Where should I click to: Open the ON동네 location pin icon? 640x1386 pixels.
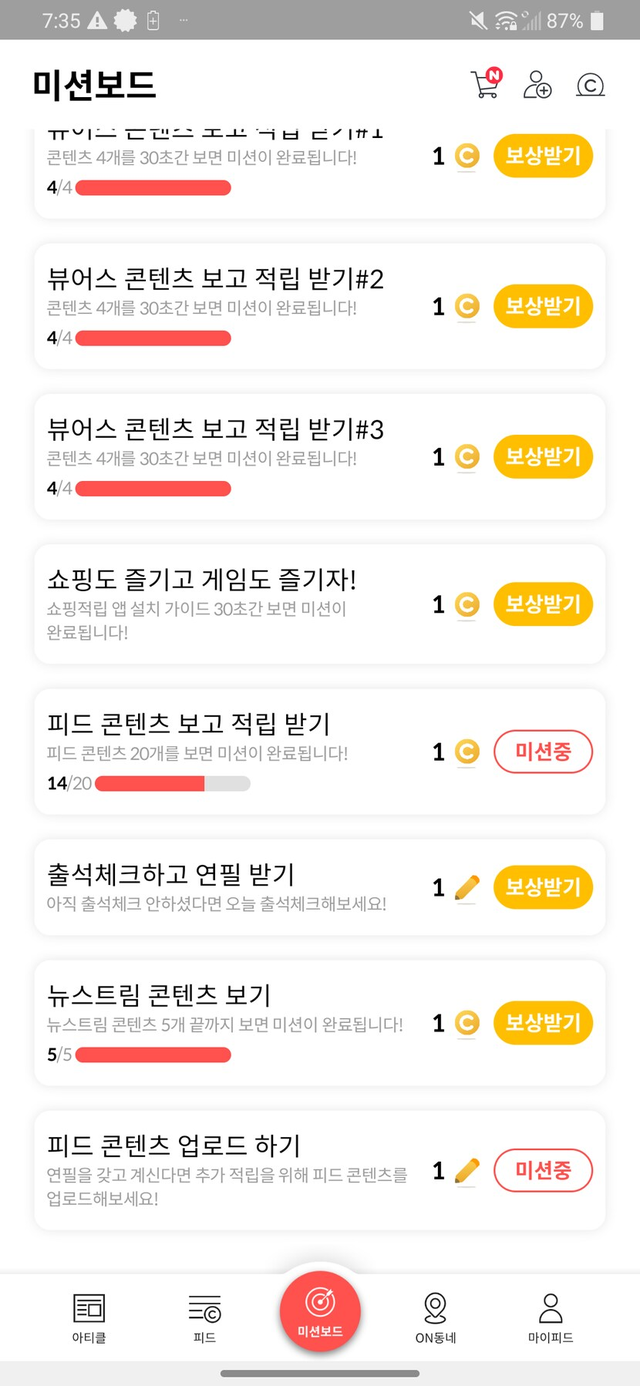pyautogui.click(x=435, y=1308)
